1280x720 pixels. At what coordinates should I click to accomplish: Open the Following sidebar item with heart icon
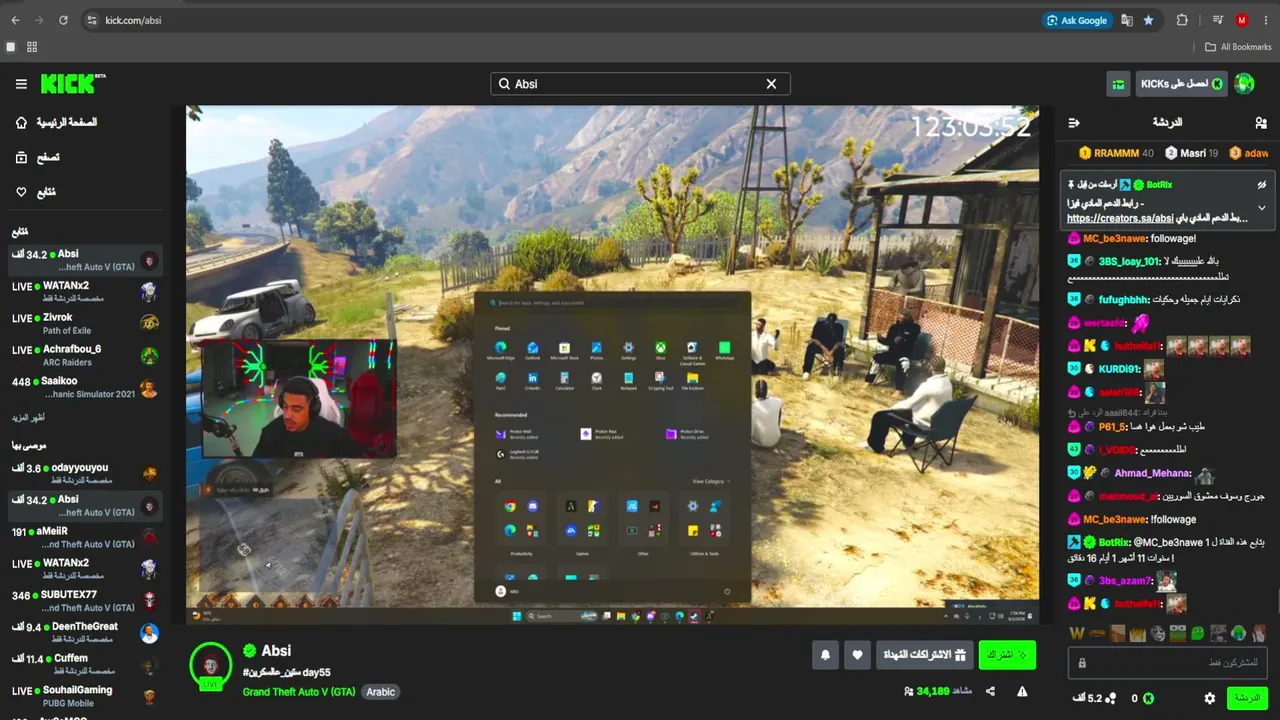point(35,192)
